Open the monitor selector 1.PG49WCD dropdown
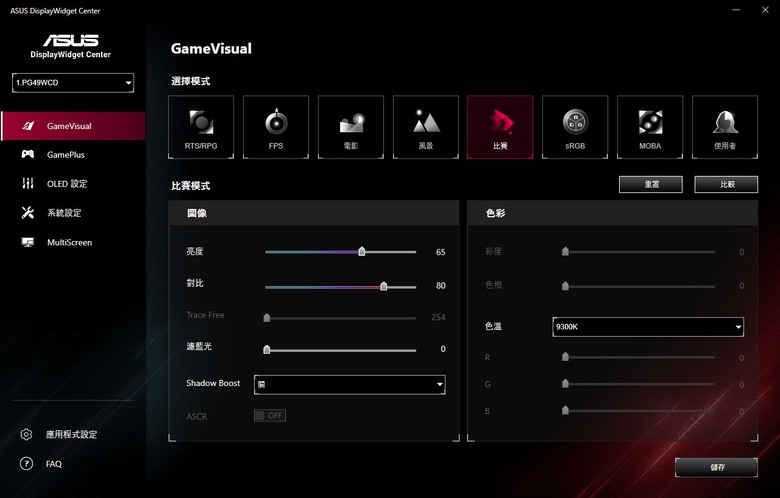This screenshot has height=498, width=780. coord(73,83)
